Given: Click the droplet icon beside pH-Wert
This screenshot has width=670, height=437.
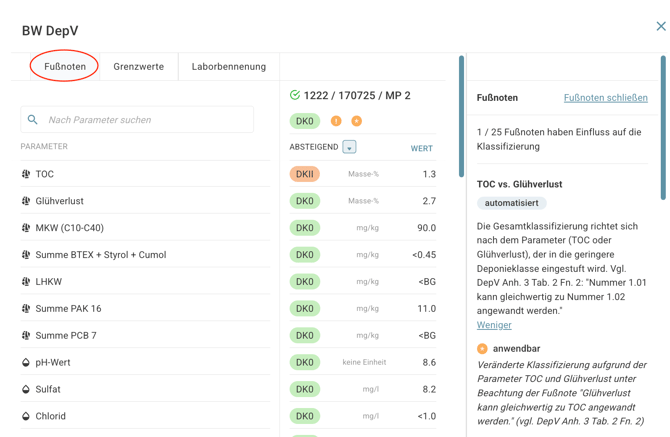Looking at the screenshot, I should point(26,362).
